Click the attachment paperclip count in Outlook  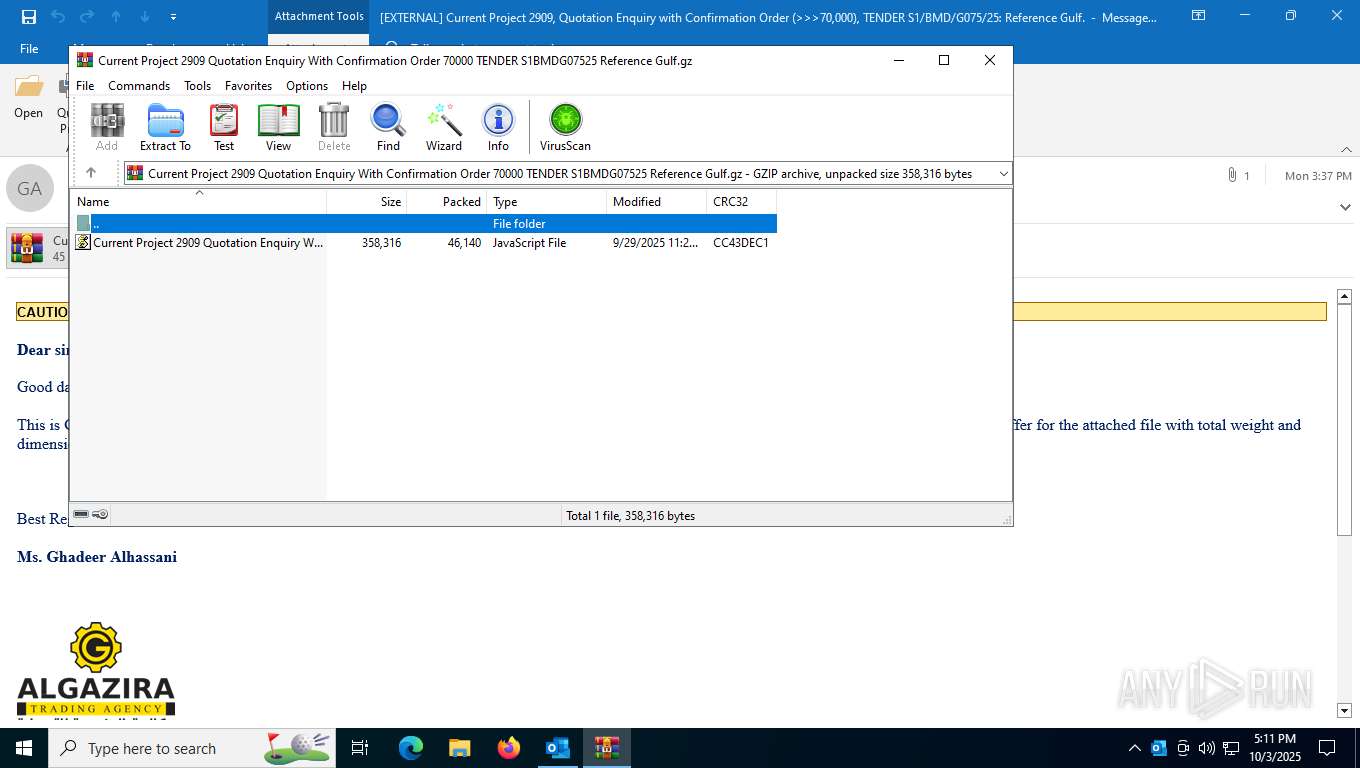coord(1238,175)
